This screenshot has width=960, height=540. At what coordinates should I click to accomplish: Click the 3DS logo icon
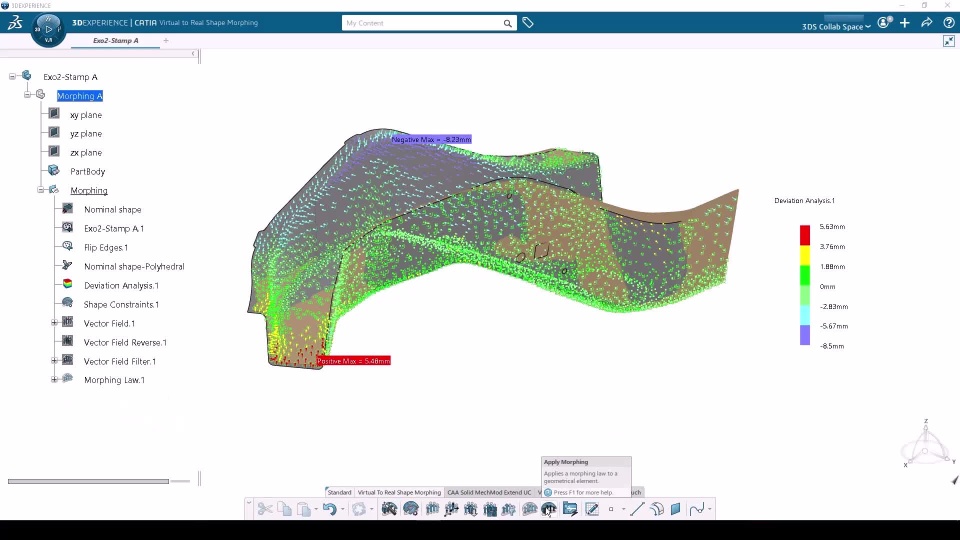click(15, 23)
